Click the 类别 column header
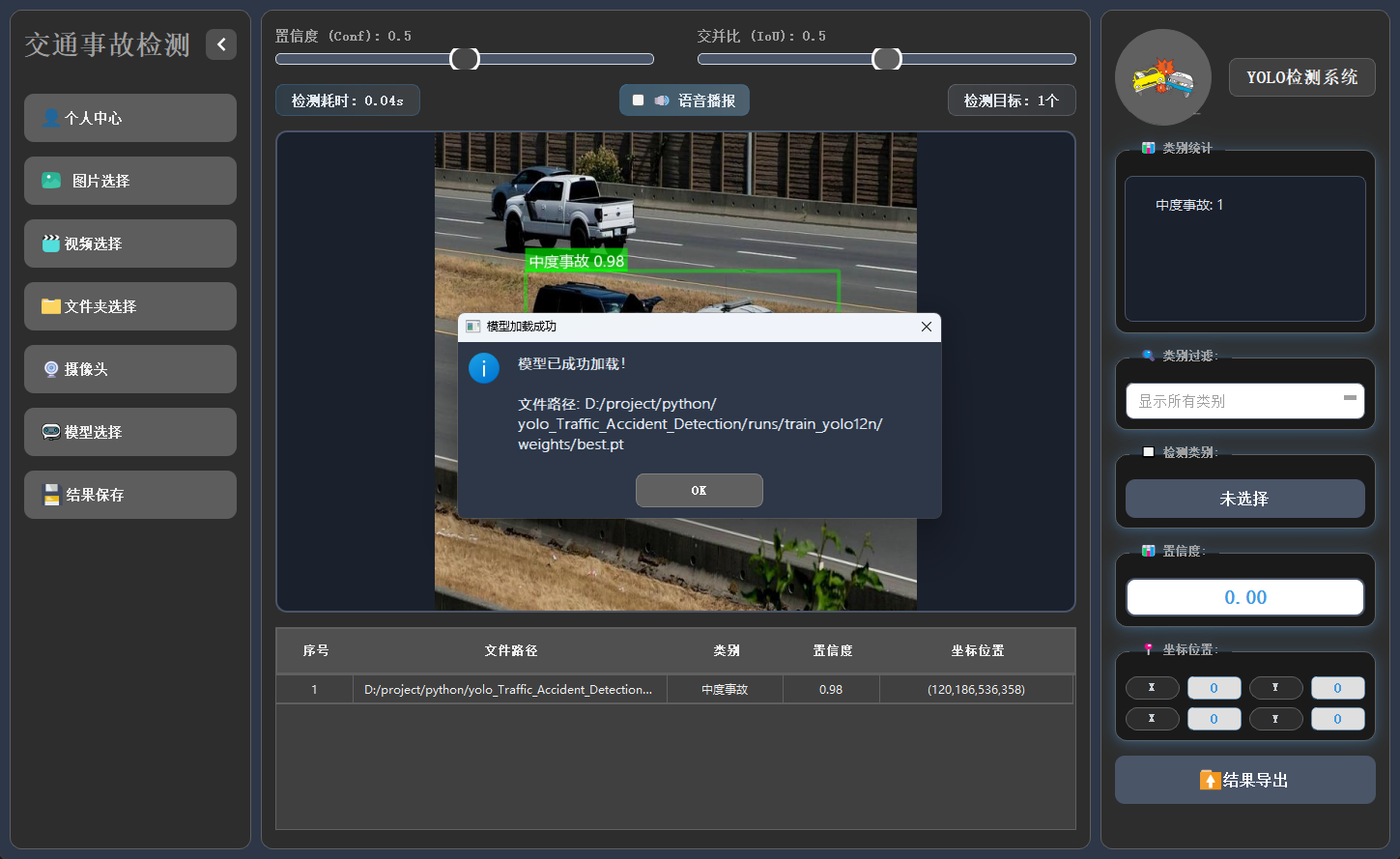This screenshot has height=859, width=1400. pyautogui.click(x=726, y=650)
